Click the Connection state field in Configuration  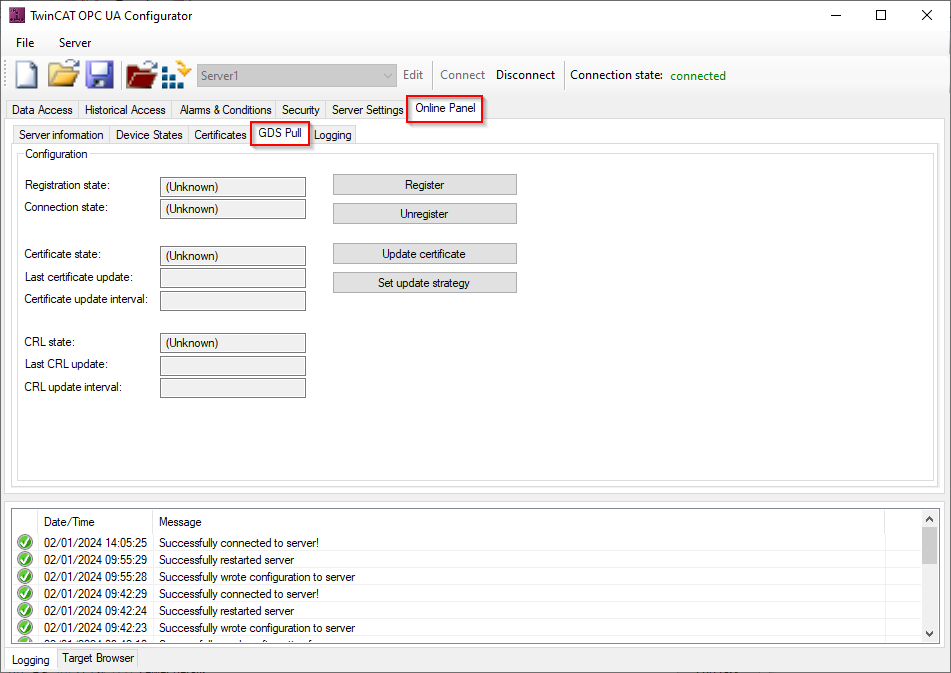pyautogui.click(x=233, y=209)
